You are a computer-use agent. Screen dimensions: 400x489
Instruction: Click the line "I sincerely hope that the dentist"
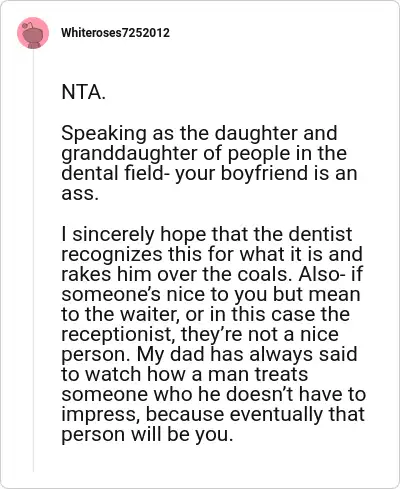coord(207,234)
